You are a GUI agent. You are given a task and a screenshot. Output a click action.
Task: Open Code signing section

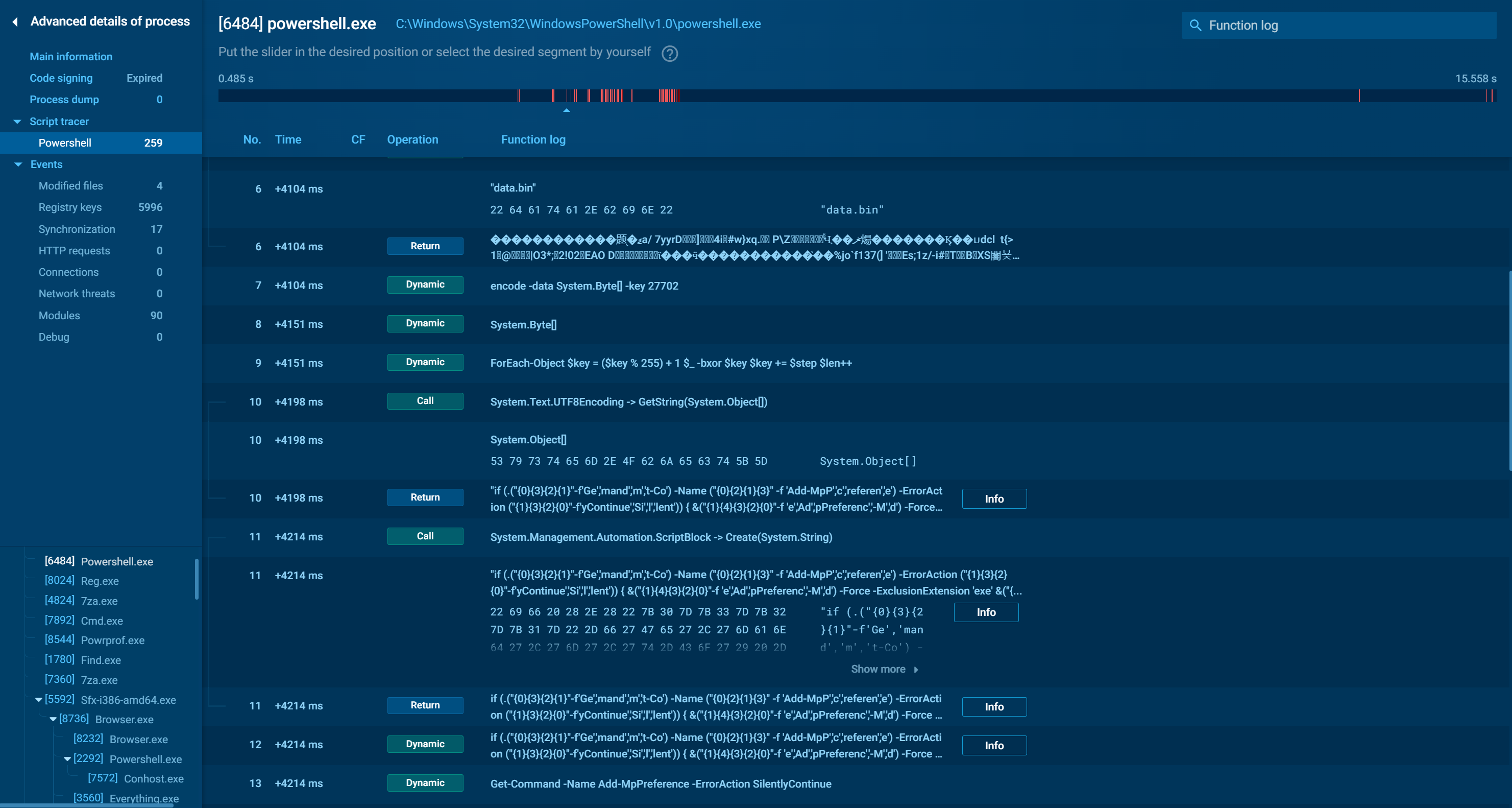point(61,78)
